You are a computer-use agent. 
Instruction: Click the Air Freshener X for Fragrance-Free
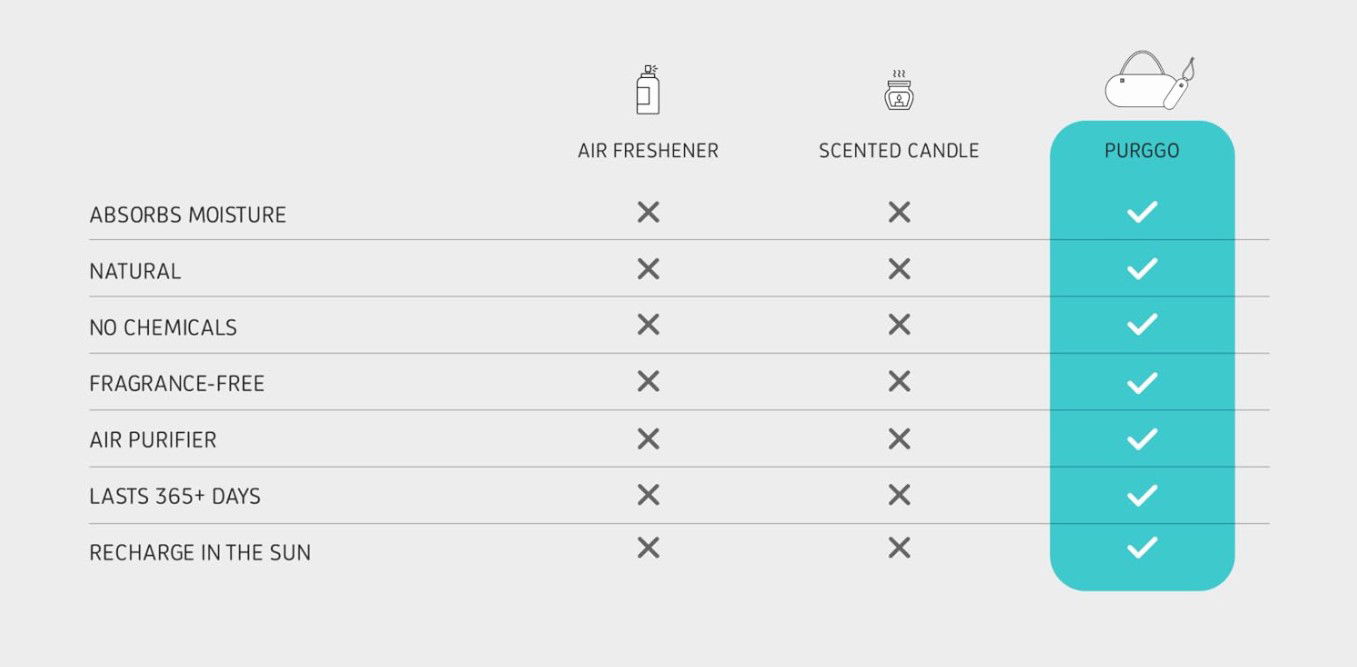[x=648, y=381]
